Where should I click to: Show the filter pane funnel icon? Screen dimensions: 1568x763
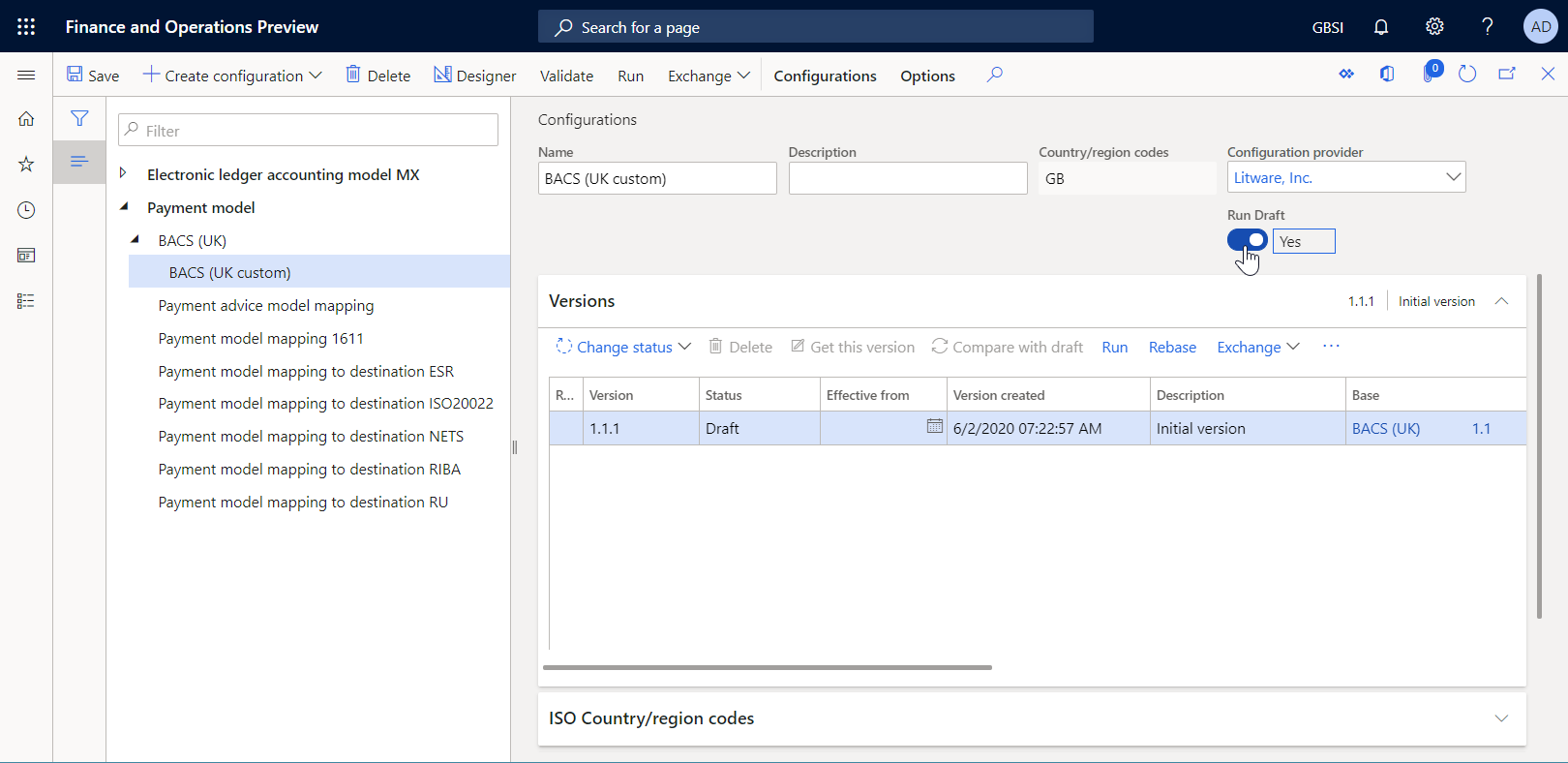pos(79,118)
